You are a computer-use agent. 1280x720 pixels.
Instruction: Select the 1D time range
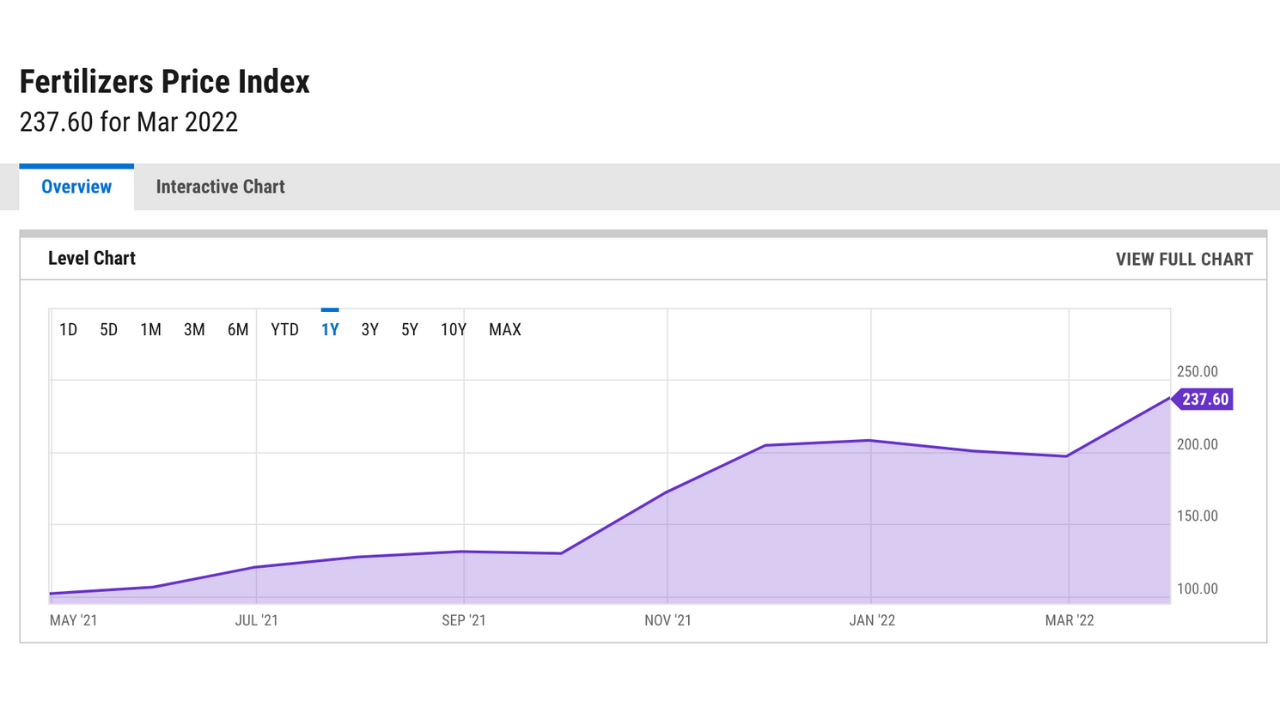[x=68, y=330]
